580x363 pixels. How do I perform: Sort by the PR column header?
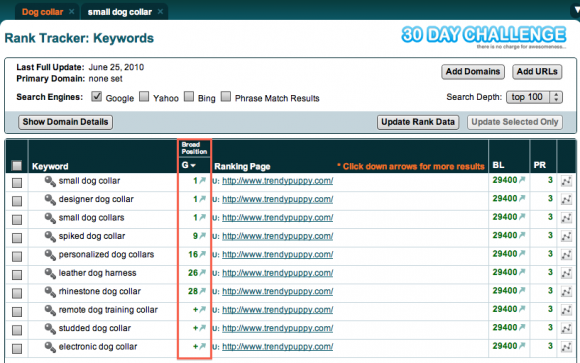tap(540, 165)
